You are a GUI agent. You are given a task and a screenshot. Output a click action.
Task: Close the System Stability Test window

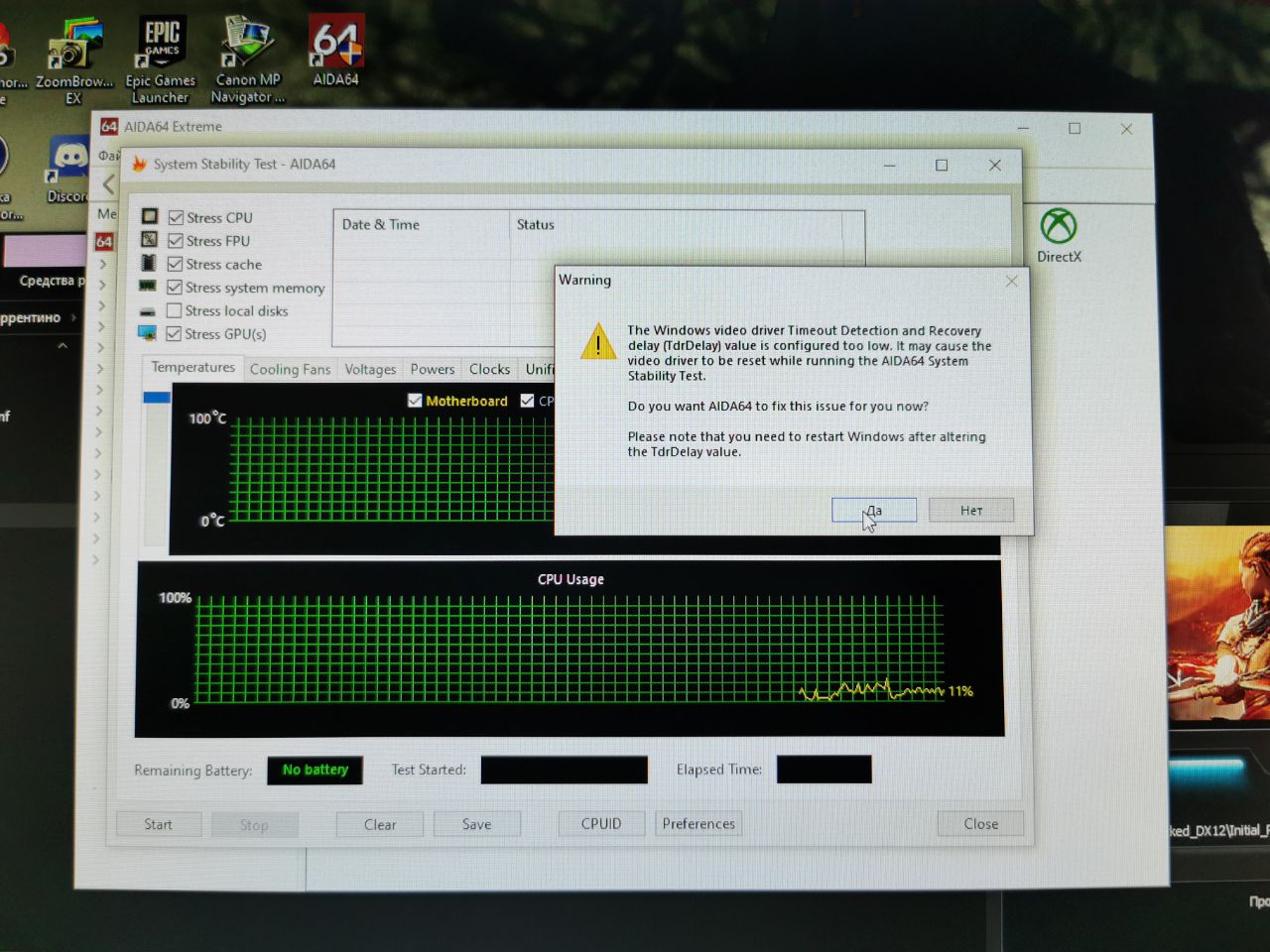pos(995,166)
